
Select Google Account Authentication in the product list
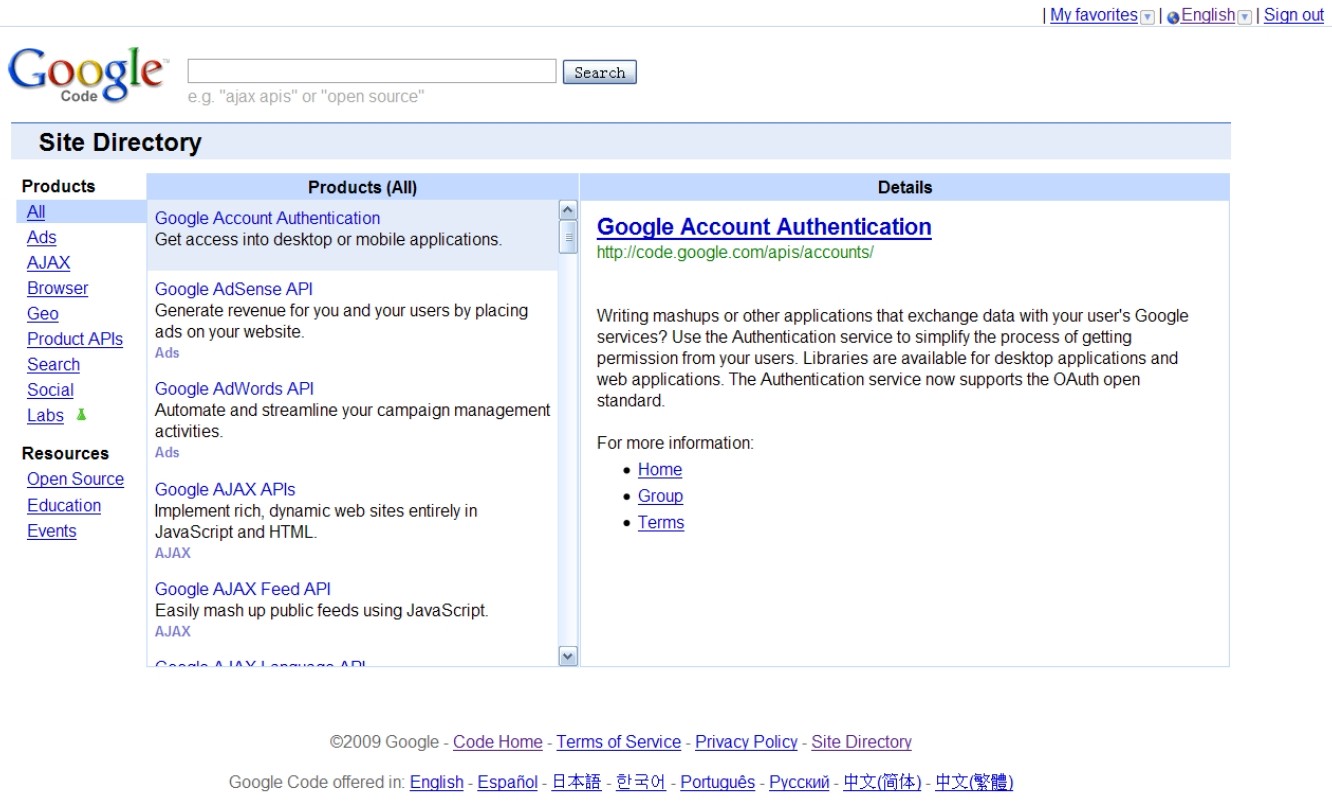[268, 218]
